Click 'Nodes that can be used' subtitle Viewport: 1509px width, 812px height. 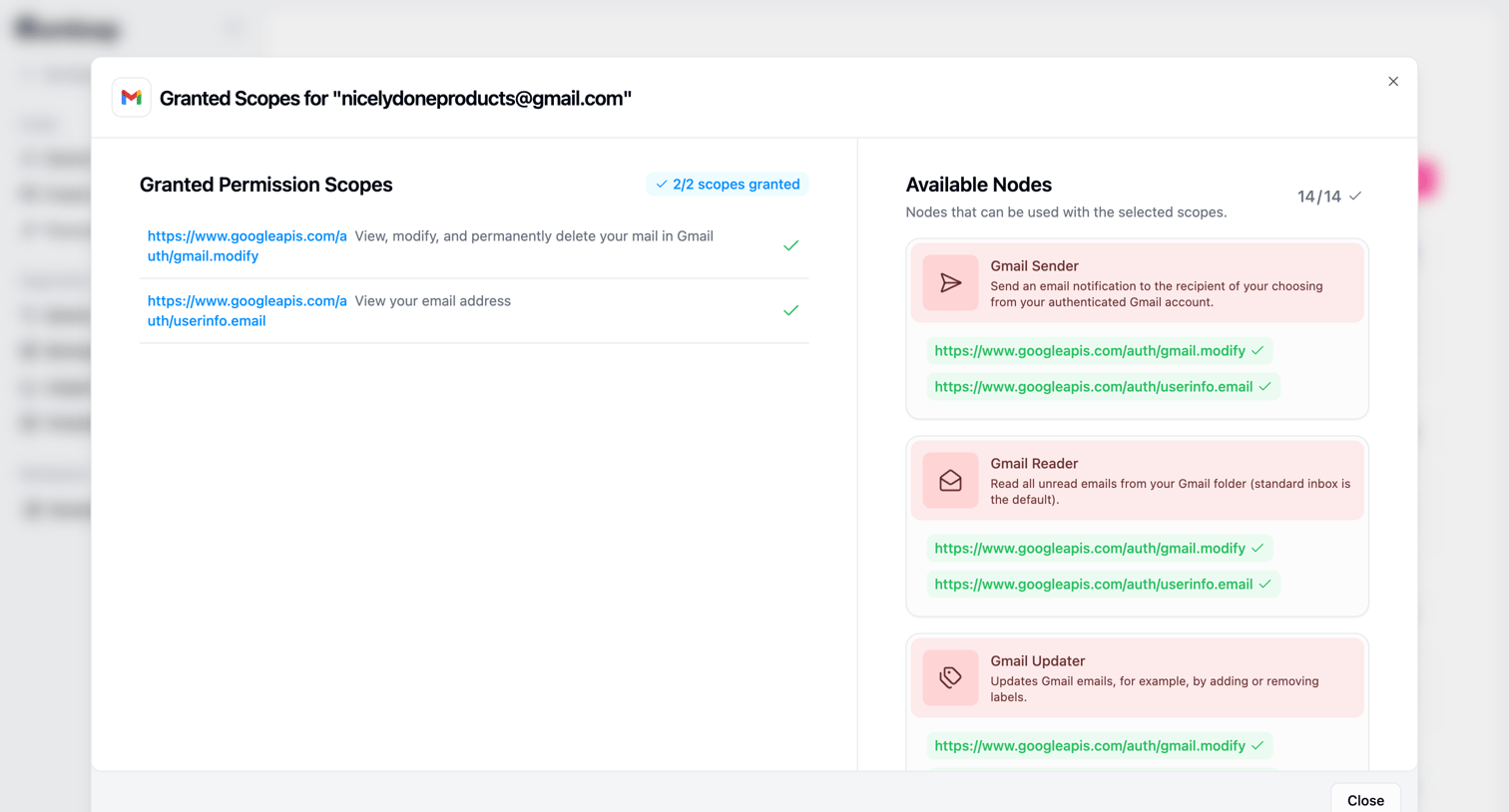point(1066,212)
